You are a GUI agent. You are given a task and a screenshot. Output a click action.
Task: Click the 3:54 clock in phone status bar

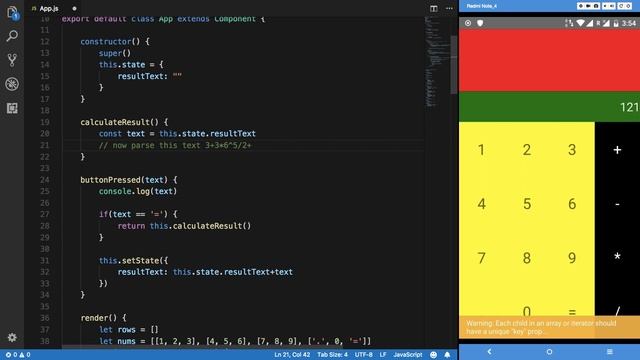point(629,23)
